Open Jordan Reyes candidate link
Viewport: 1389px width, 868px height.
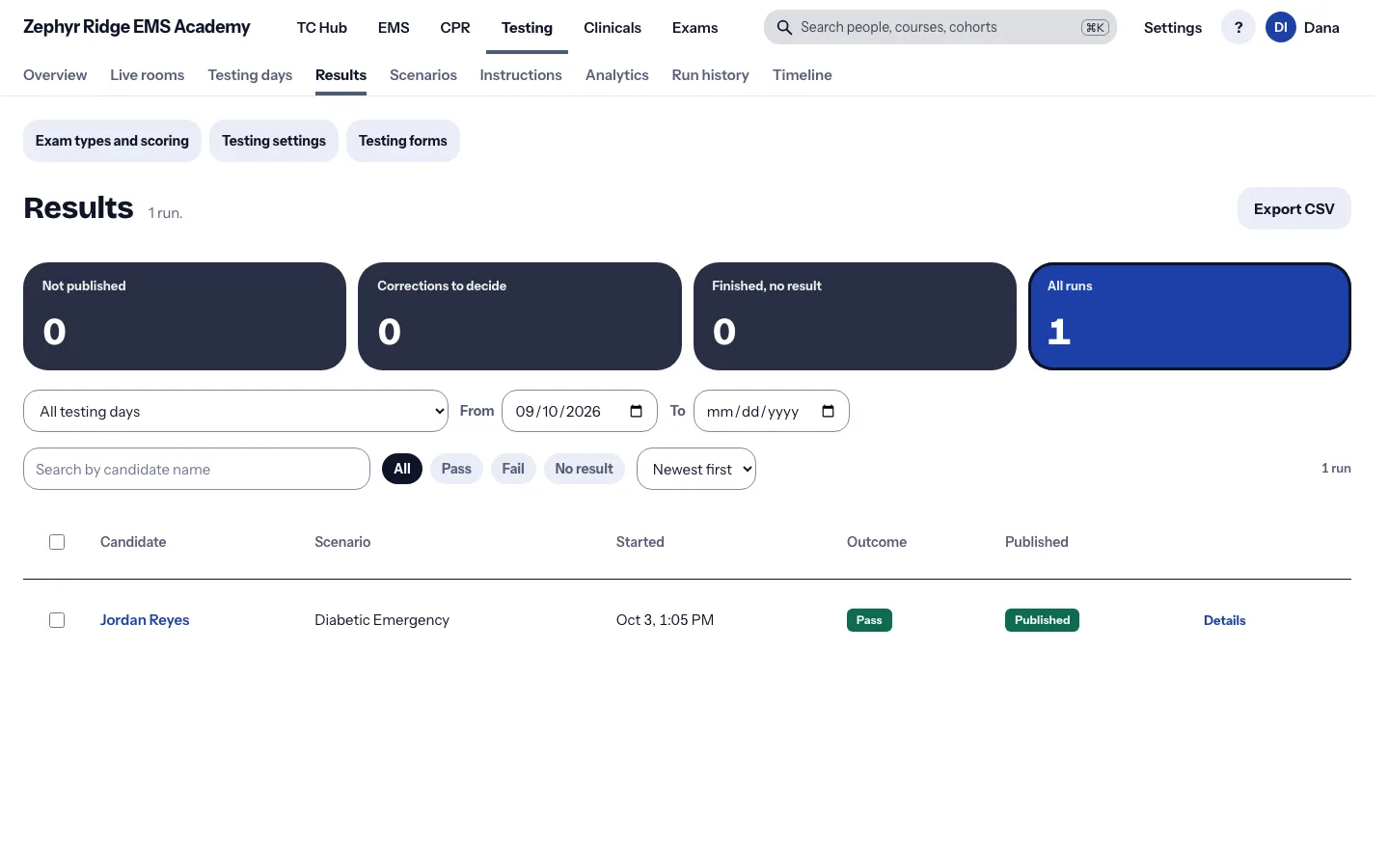145,620
